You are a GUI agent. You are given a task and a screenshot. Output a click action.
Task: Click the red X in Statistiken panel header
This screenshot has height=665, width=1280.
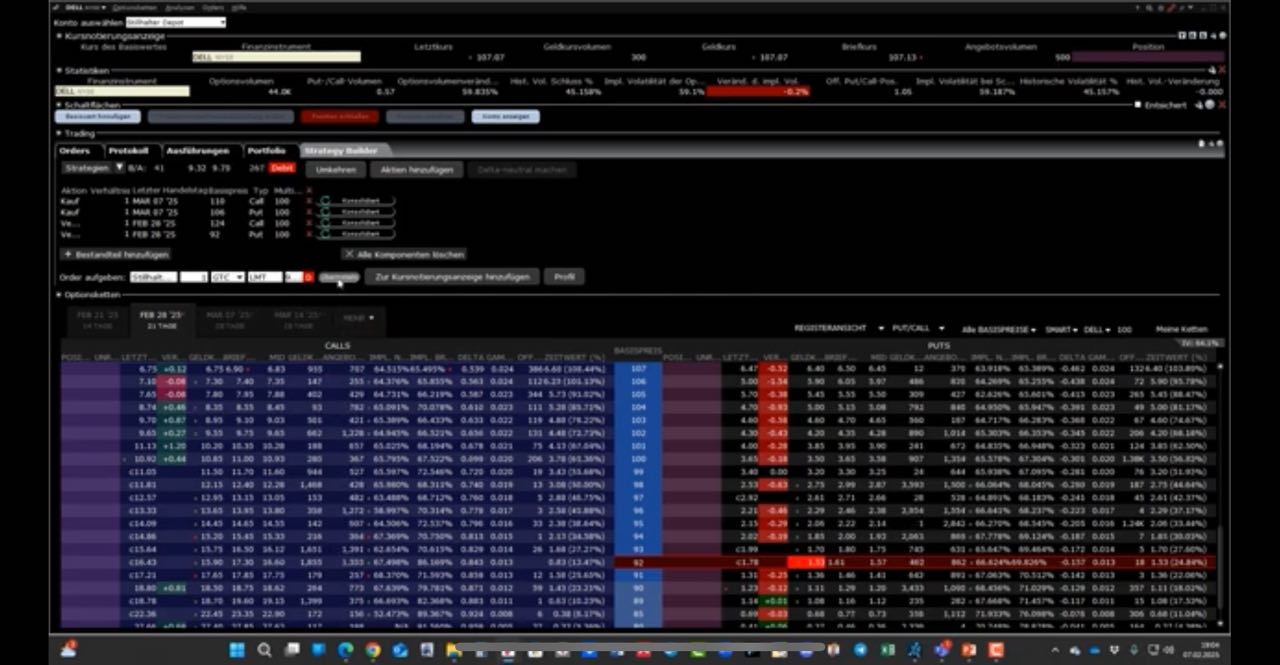[1221, 70]
